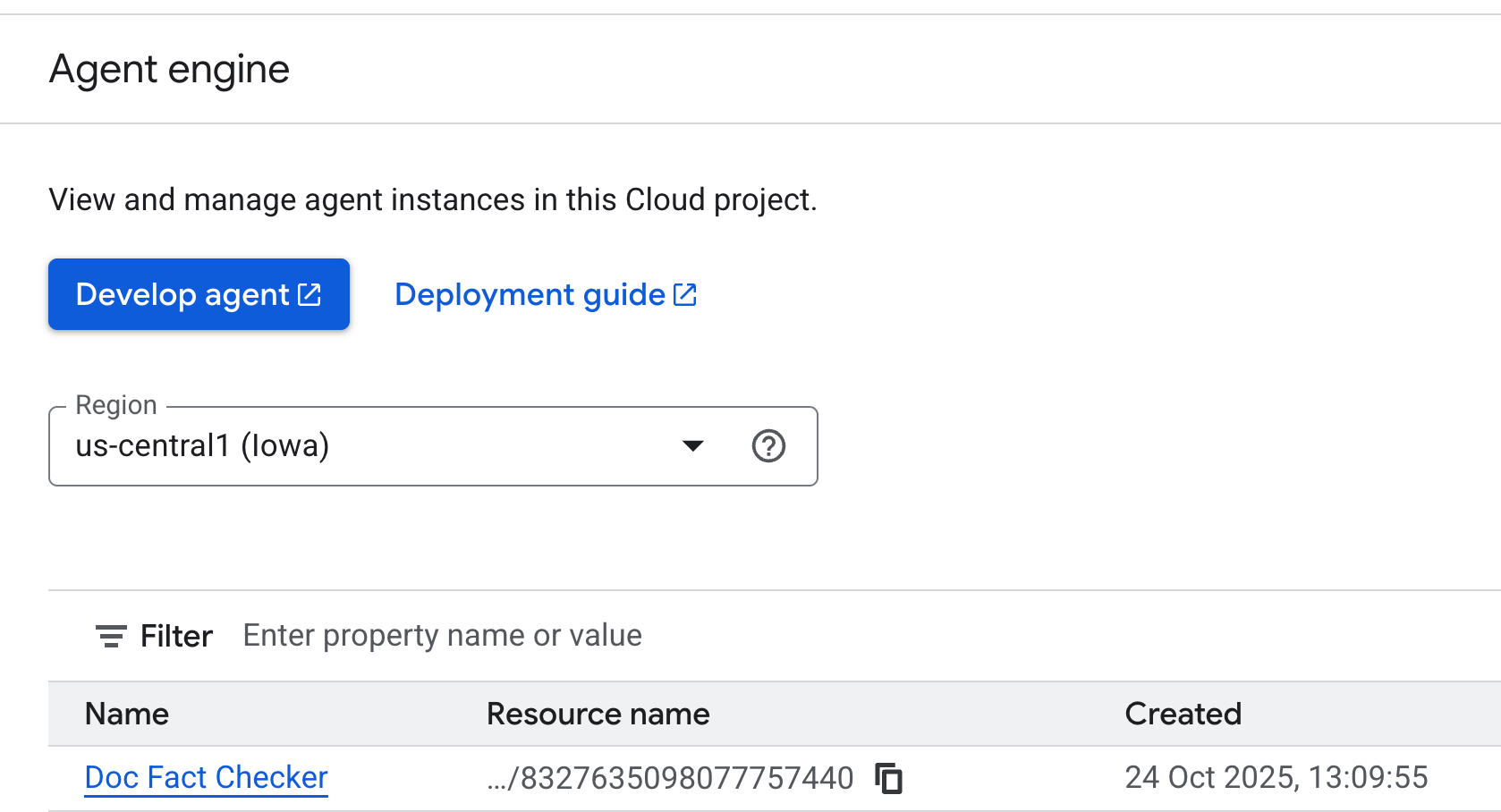Image resolution: width=1501 pixels, height=812 pixels.
Task: Click the 'View and manage agent instances' description
Action: click(433, 199)
